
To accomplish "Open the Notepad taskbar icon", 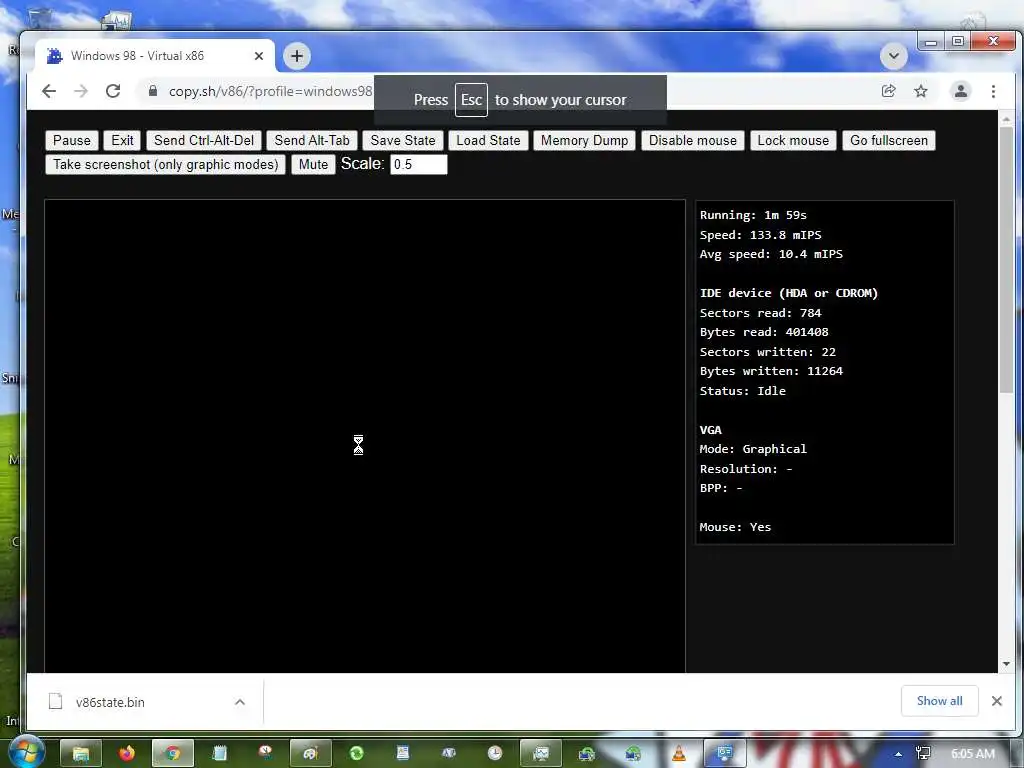I will coord(219,754).
